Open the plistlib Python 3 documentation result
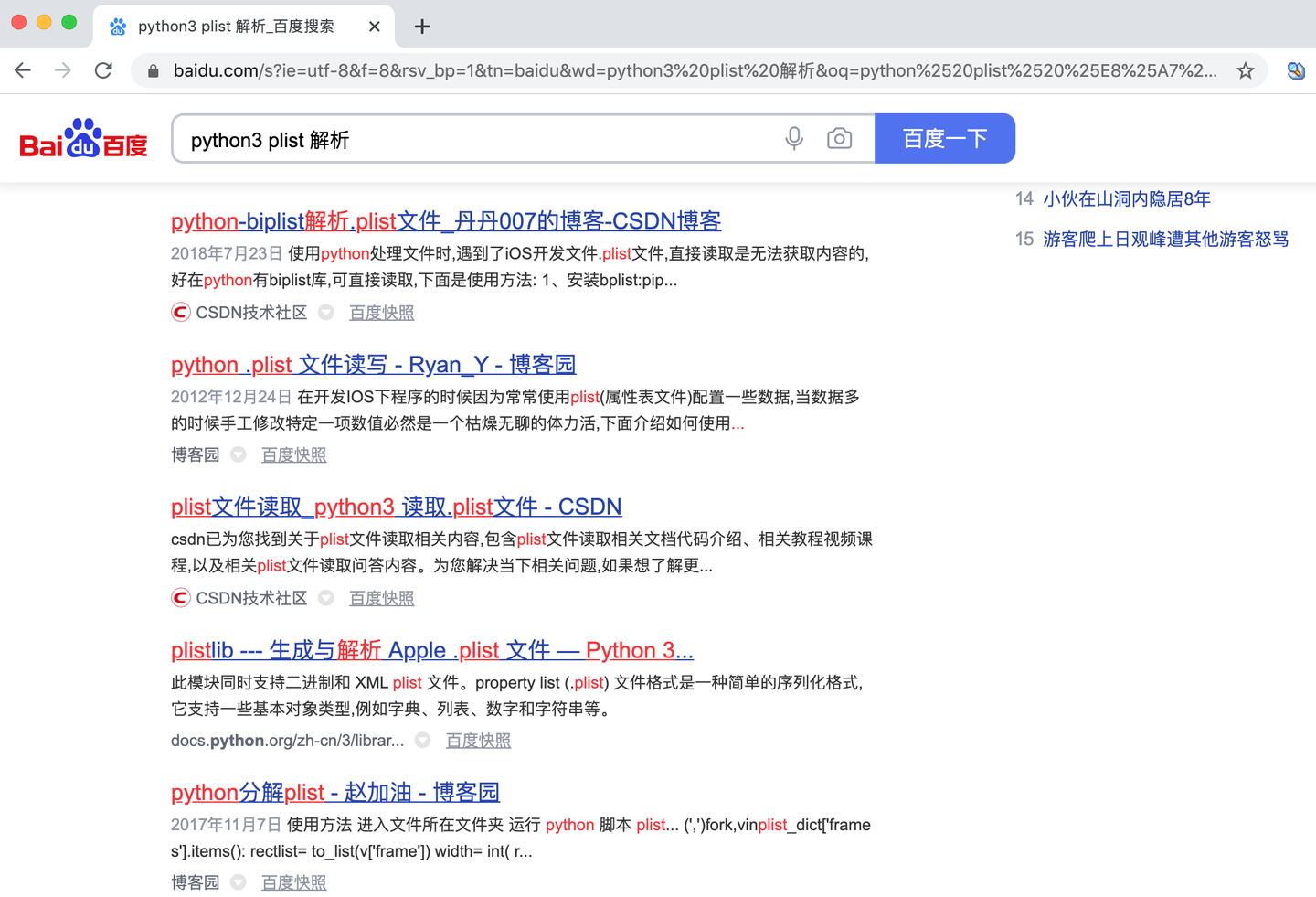Viewport: 1316px width, 897px height. [x=431, y=650]
